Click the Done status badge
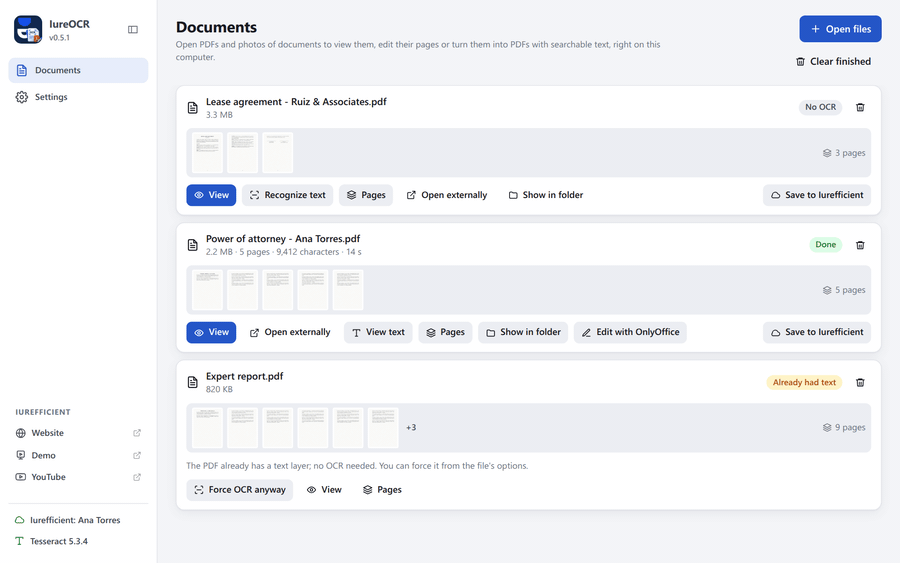900x563 pixels. point(825,244)
